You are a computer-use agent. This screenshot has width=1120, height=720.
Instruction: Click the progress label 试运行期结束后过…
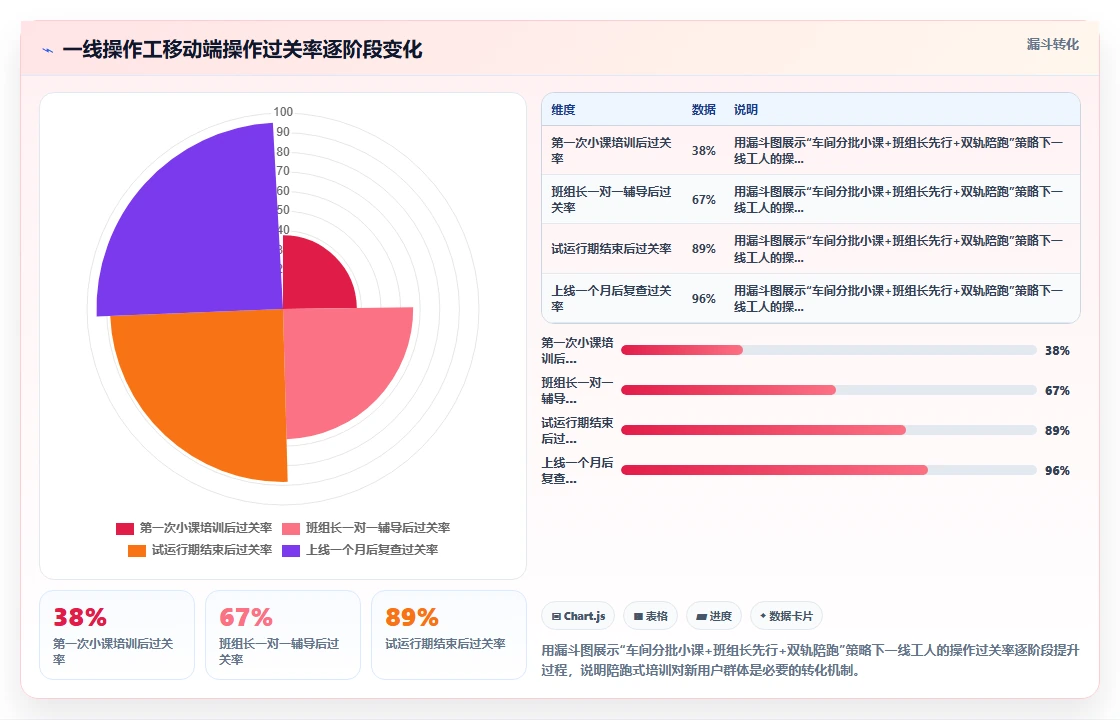577,431
